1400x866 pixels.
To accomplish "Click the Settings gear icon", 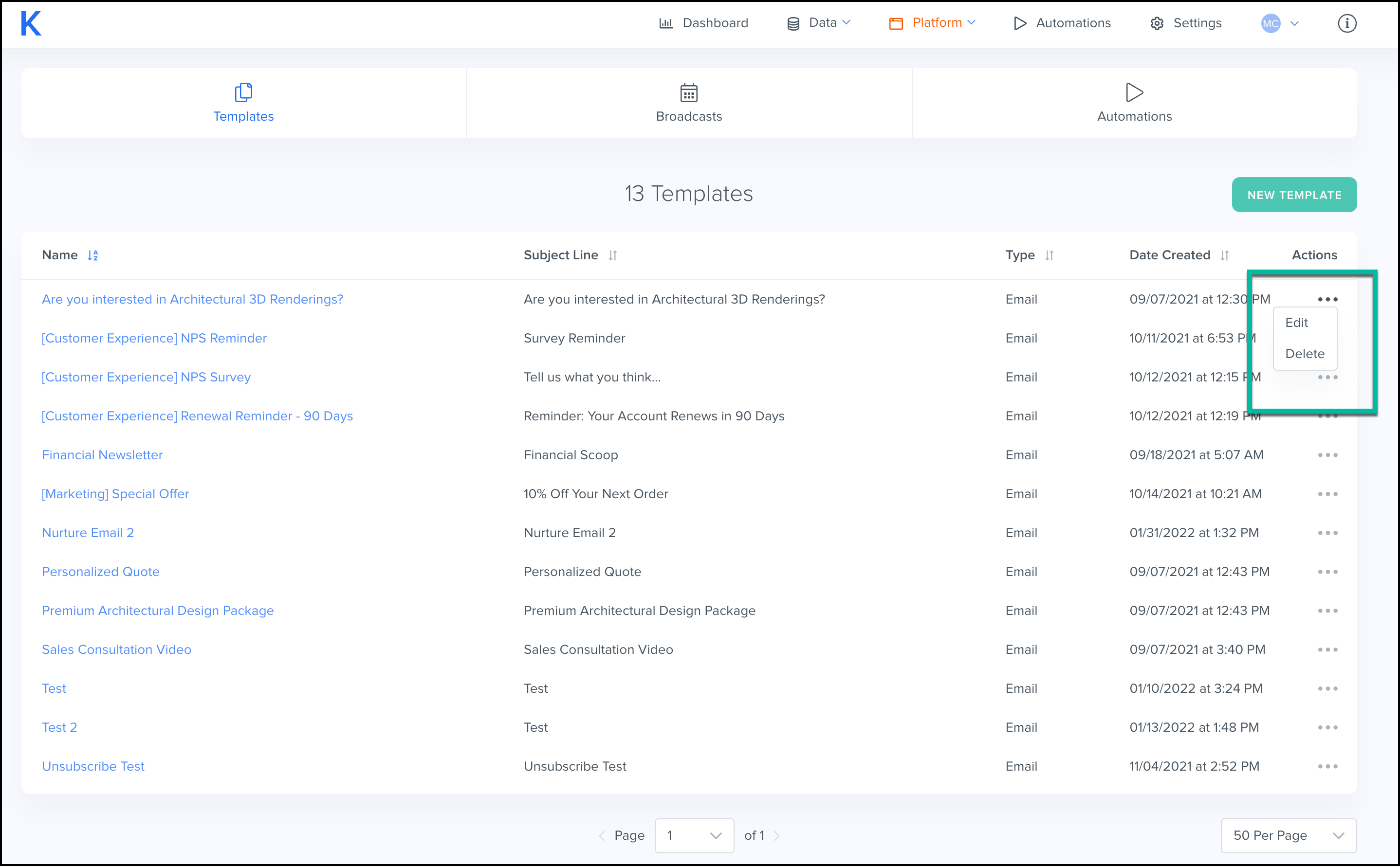I will (x=1157, y=23).
